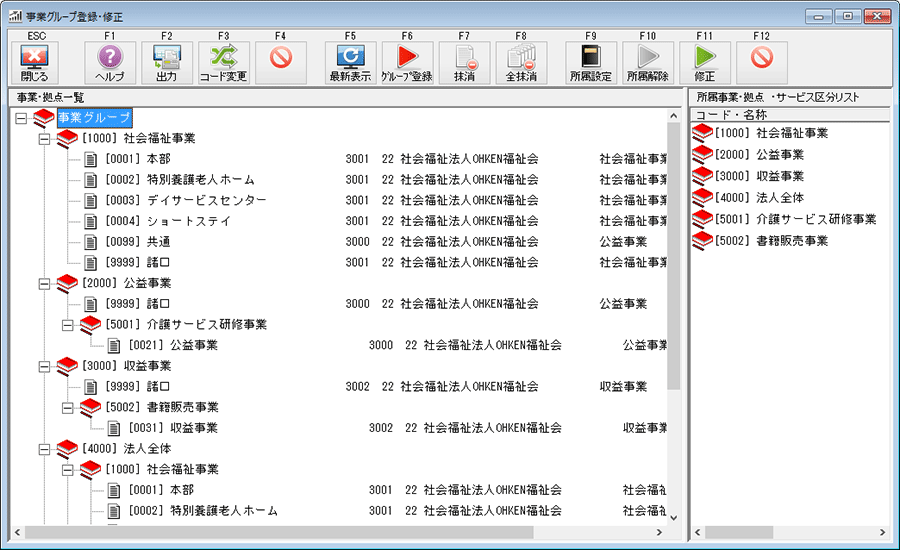The height and width of the screenshot is (550, 900).
Task: Collapse the [2000] 公益事業 tree node
Action: (x=44, y=284)
